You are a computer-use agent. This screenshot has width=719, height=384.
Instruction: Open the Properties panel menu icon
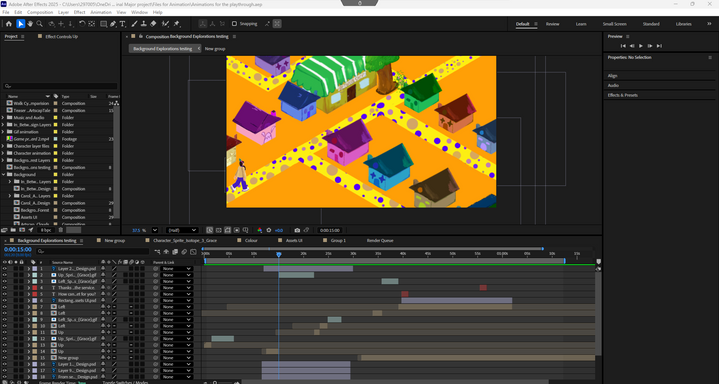(x=710, y=57)
